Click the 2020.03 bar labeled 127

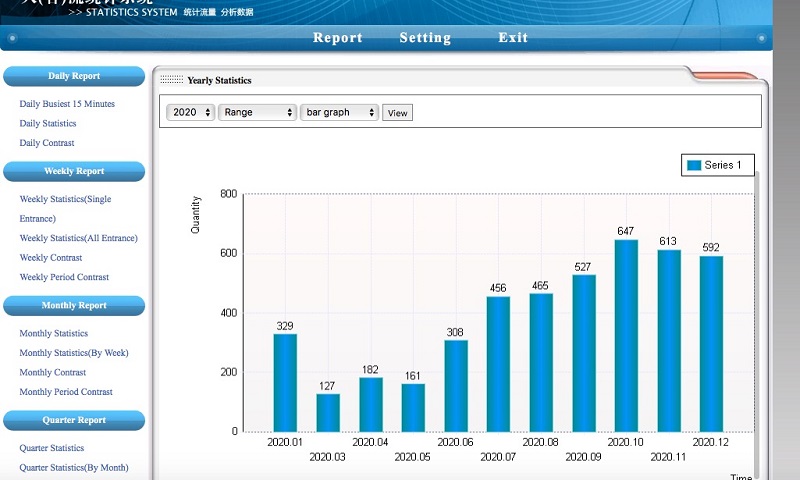click(x=328, y=413)
